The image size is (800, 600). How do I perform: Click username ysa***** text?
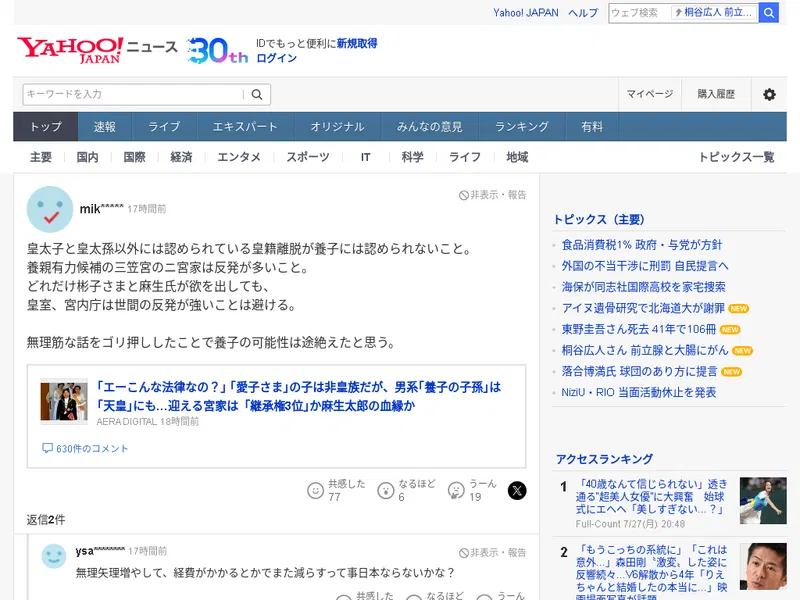click(100, 551)
